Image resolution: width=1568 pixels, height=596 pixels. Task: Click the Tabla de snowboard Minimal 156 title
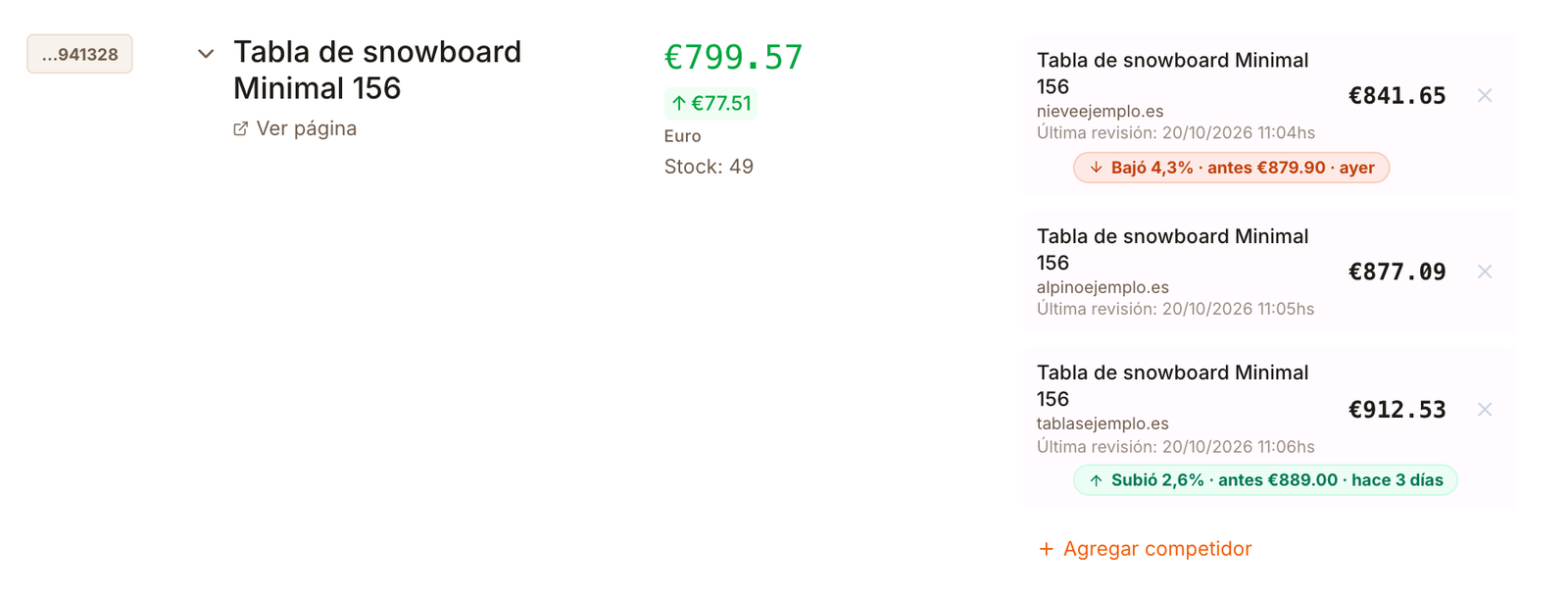[377, 70]
